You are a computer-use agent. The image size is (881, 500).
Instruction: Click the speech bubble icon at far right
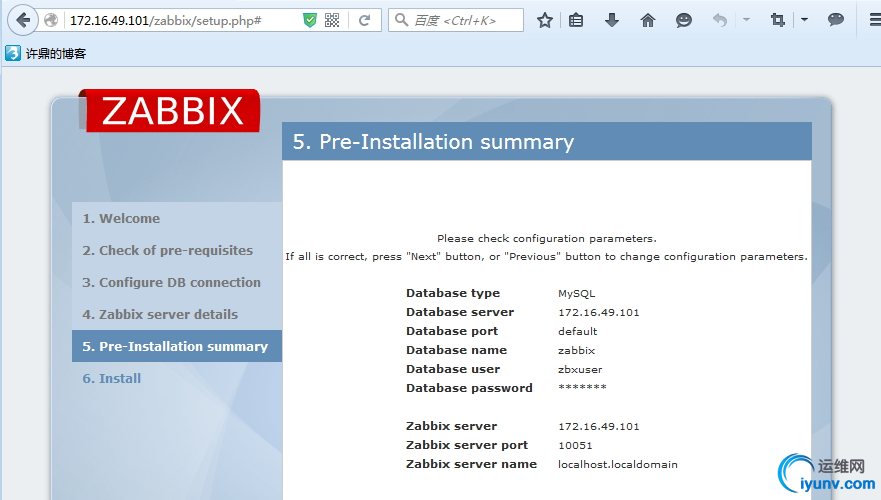tap(836, 20)
